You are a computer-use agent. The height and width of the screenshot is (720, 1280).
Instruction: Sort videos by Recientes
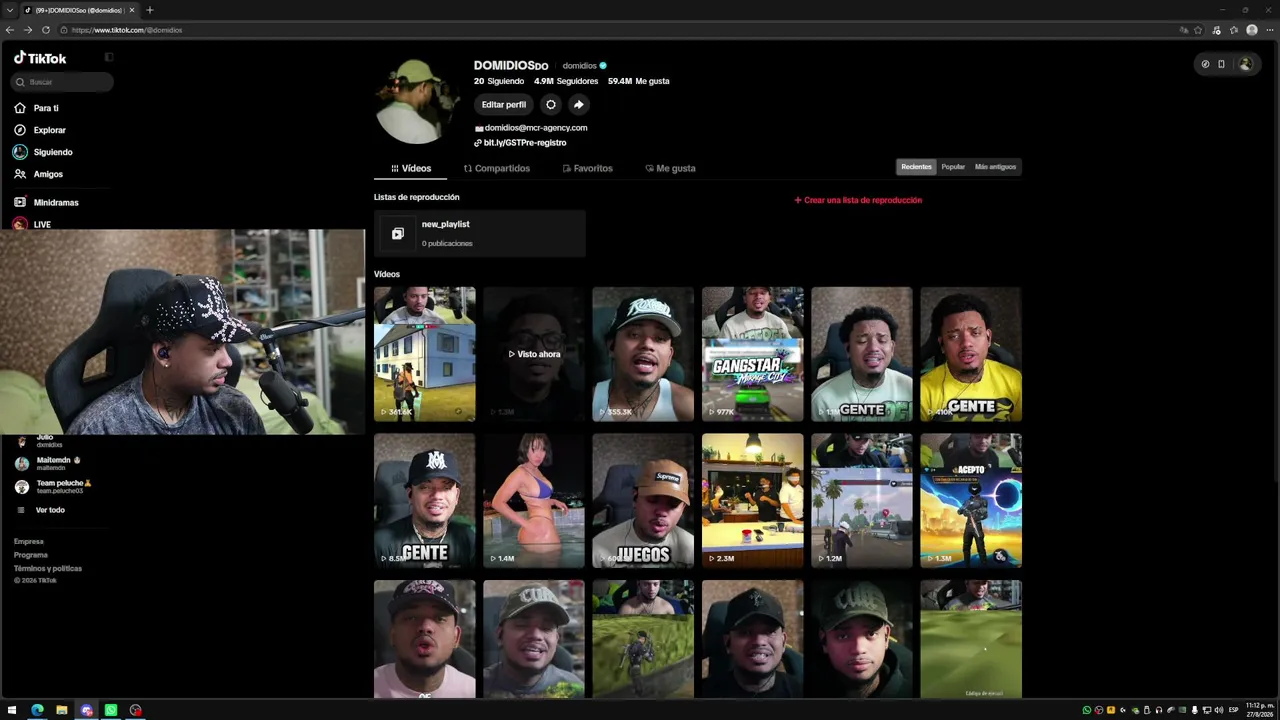[916, 167]
